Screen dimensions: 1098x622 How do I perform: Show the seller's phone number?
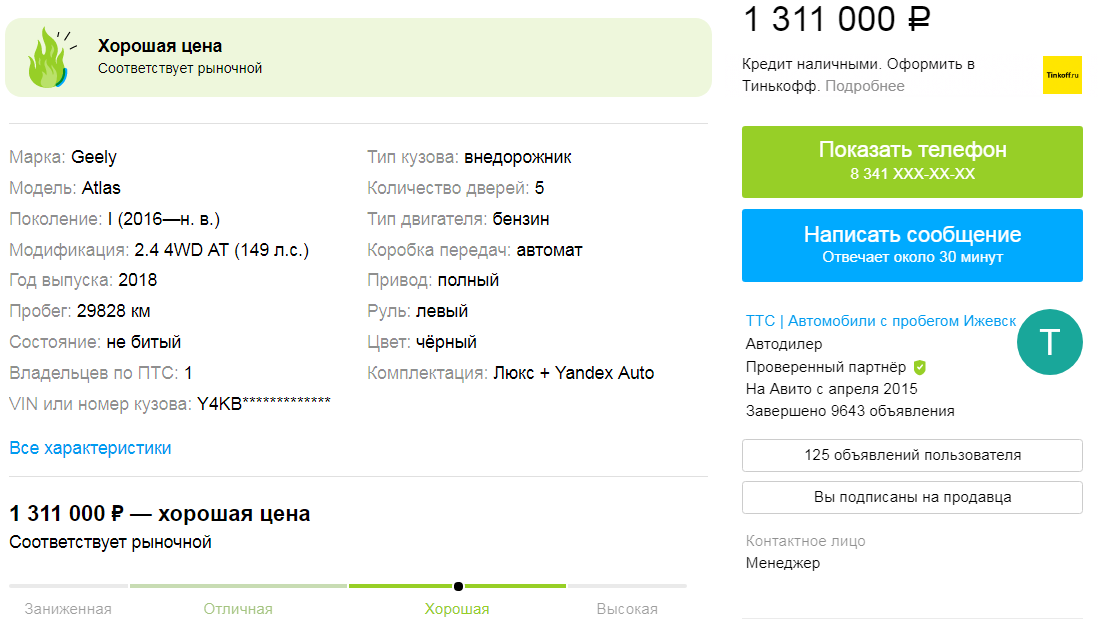pos(912,162)
